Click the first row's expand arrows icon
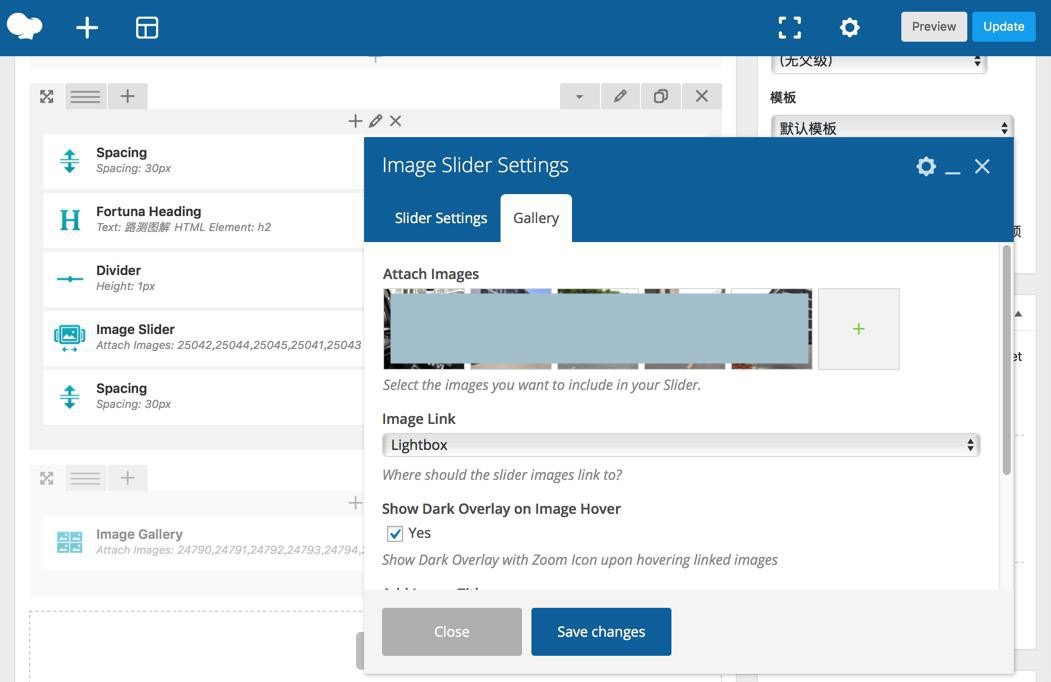 pyautogui.click(x=47, y=96)
